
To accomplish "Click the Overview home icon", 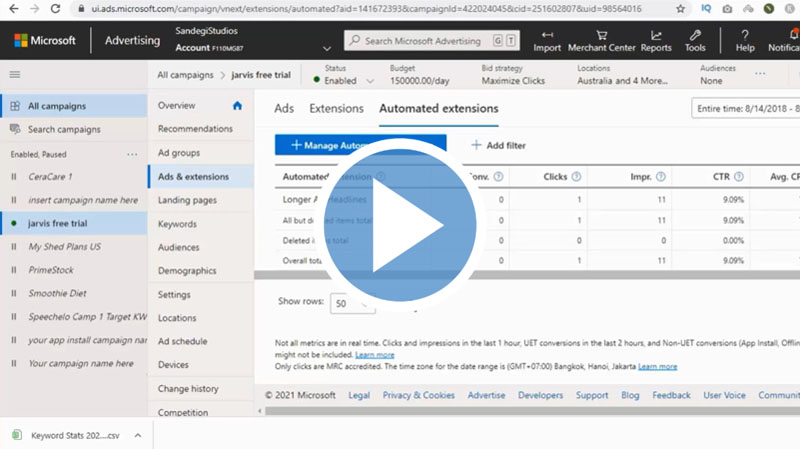I will tap(237, 106).
